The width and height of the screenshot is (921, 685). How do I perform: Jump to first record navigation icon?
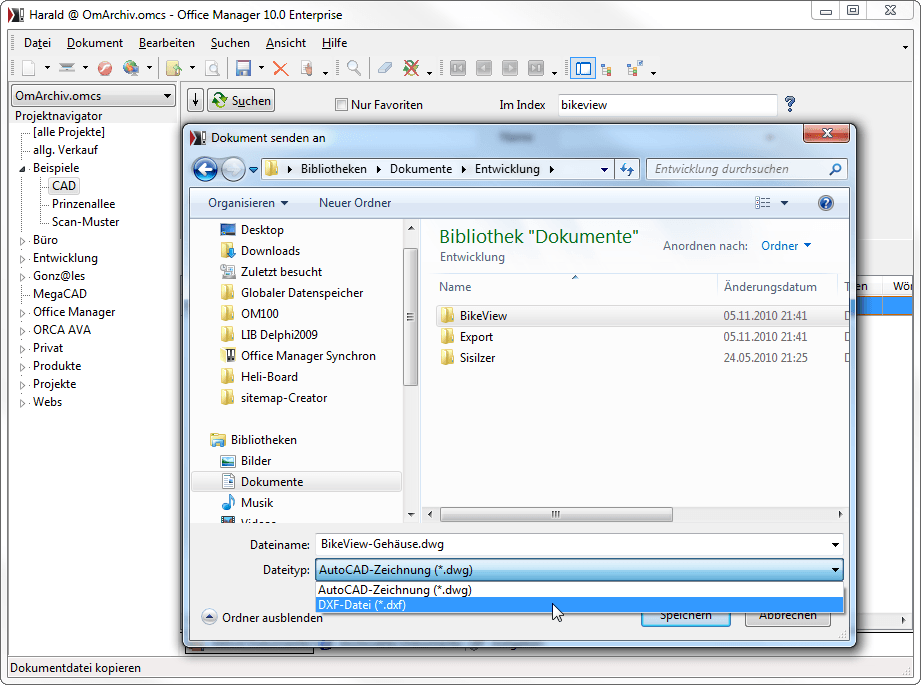458,69
